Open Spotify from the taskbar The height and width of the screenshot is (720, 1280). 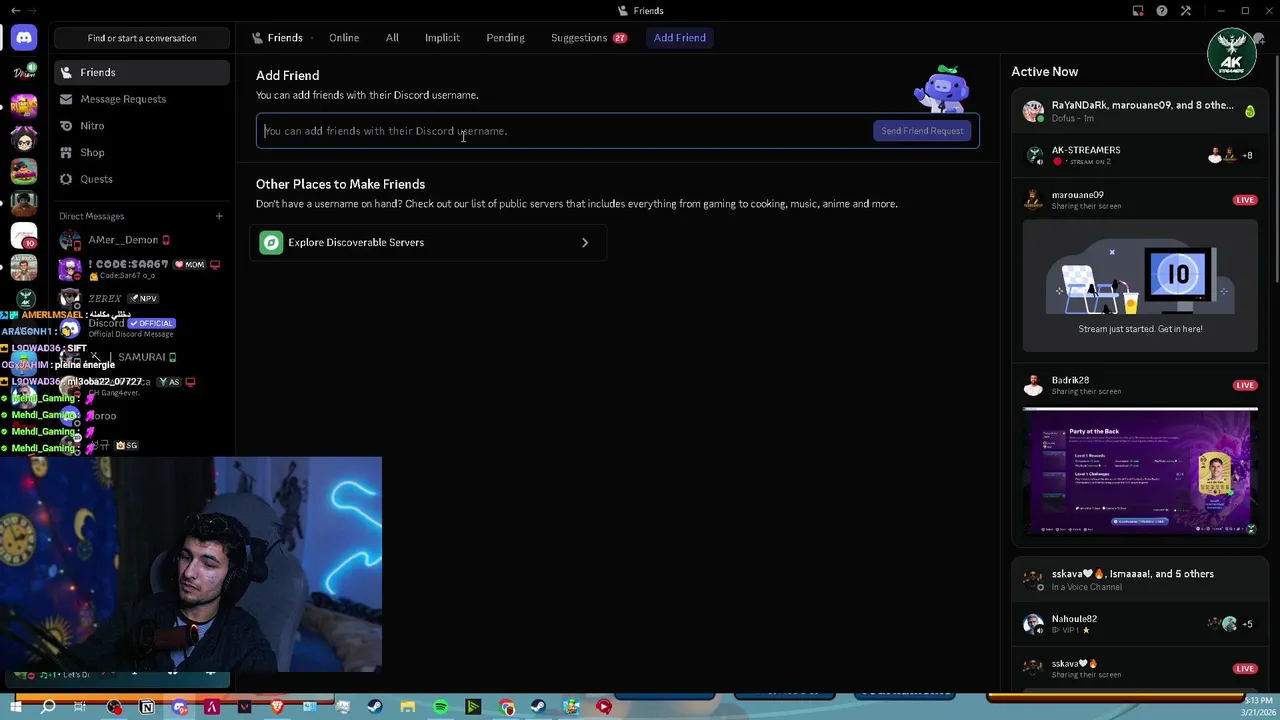(441, 707)
